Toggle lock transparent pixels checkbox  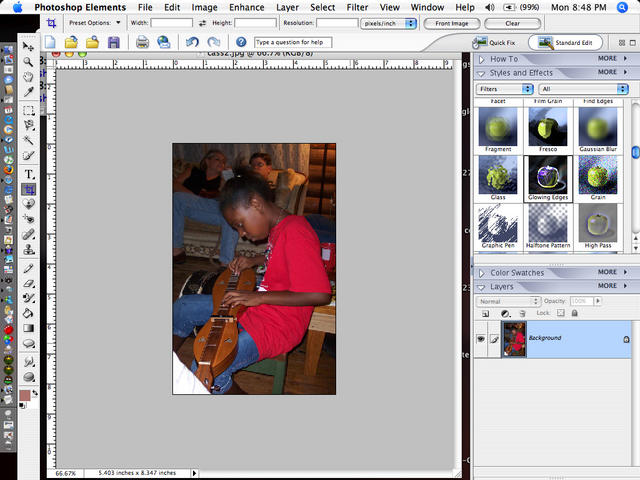561,313
